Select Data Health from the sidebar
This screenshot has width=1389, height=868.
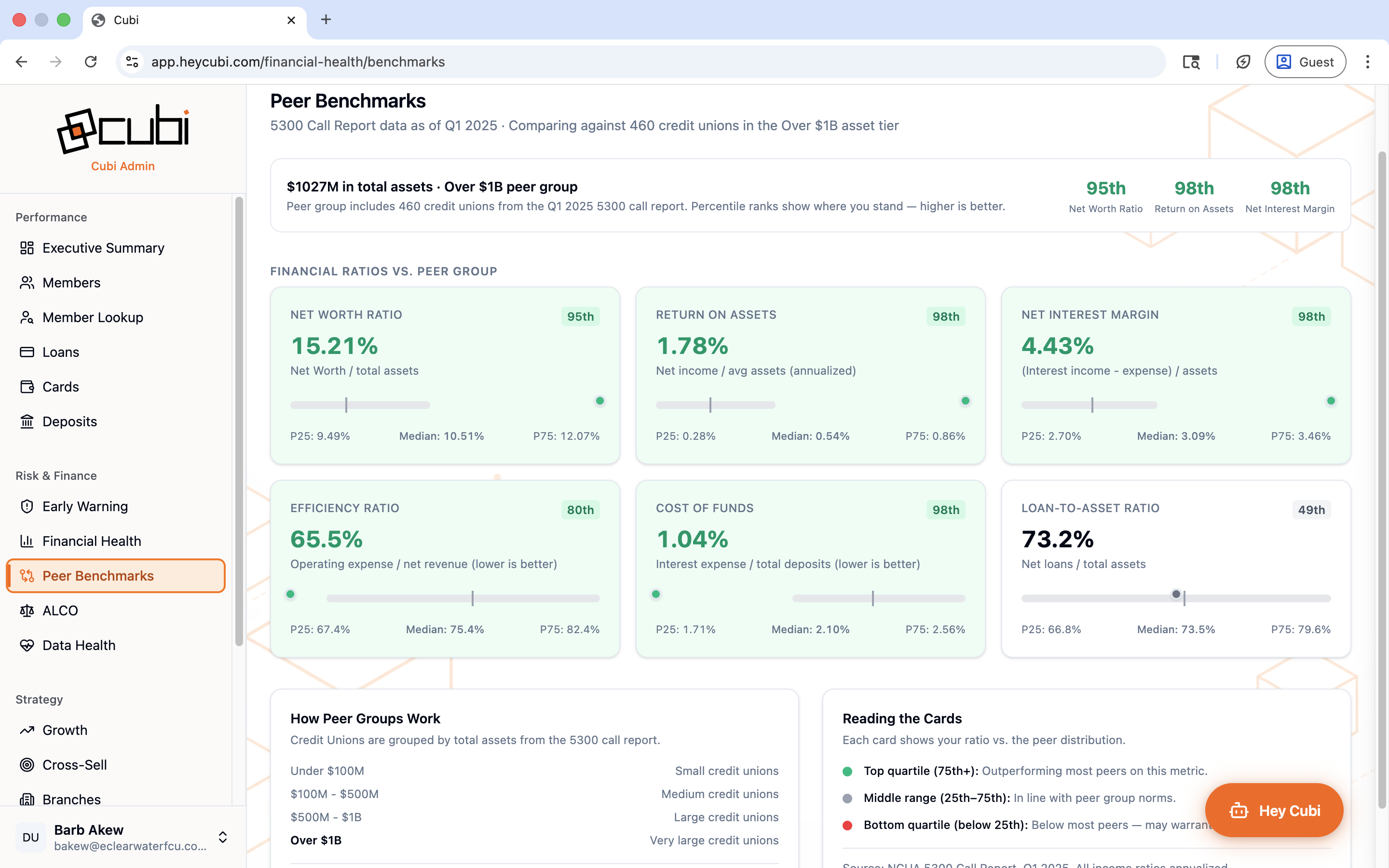pyautogui.click(x=80, y=645)
